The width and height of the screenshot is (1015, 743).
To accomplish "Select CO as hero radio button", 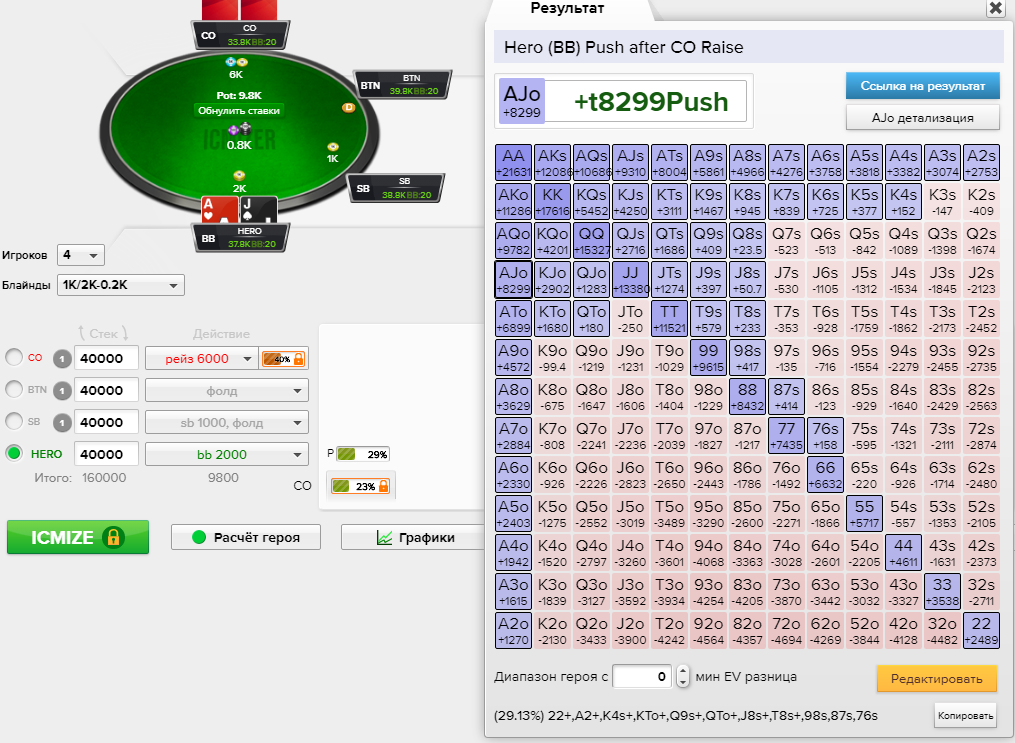I will [14, 357].
